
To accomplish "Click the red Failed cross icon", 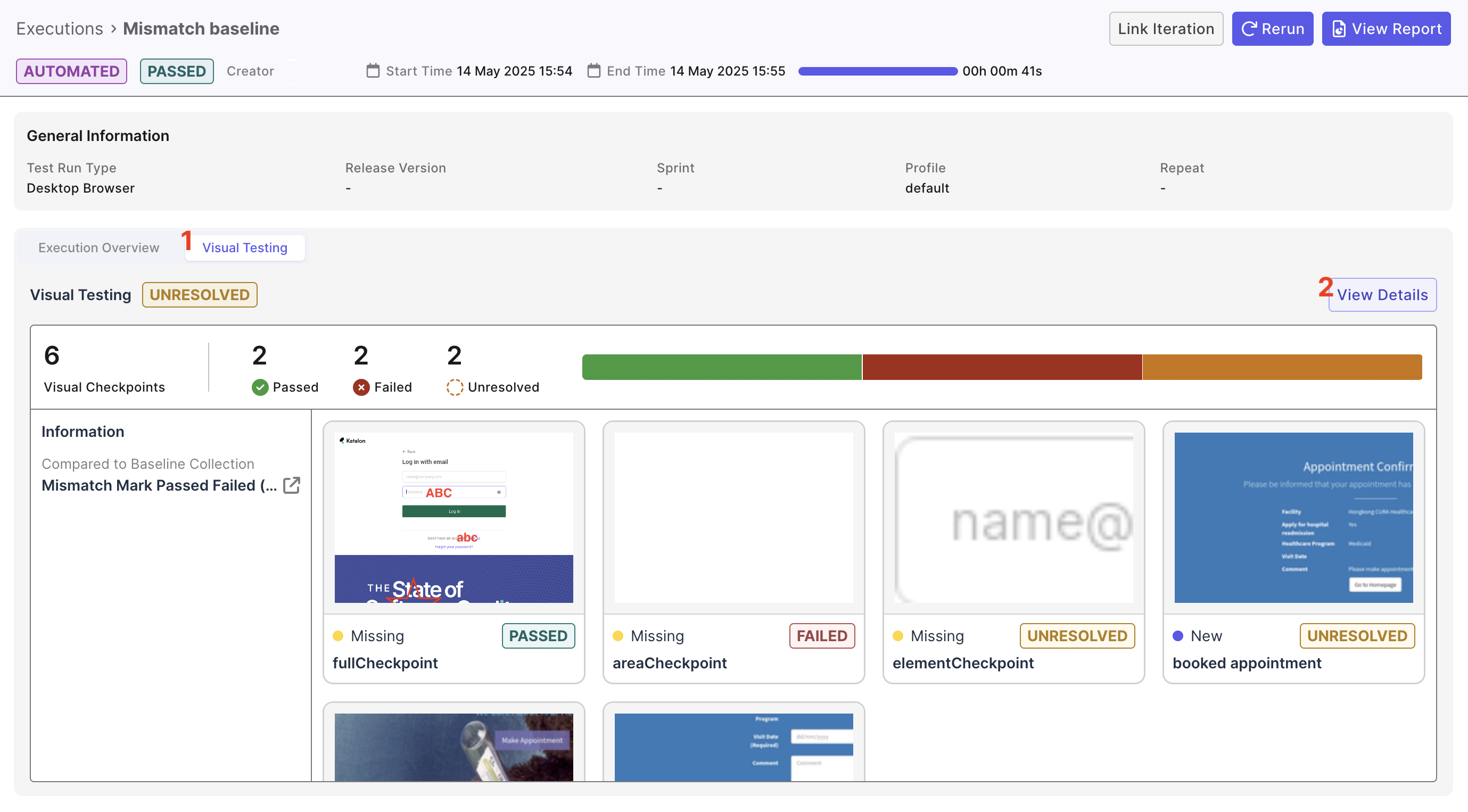I will pyautogui.click(x=361, y=387).
